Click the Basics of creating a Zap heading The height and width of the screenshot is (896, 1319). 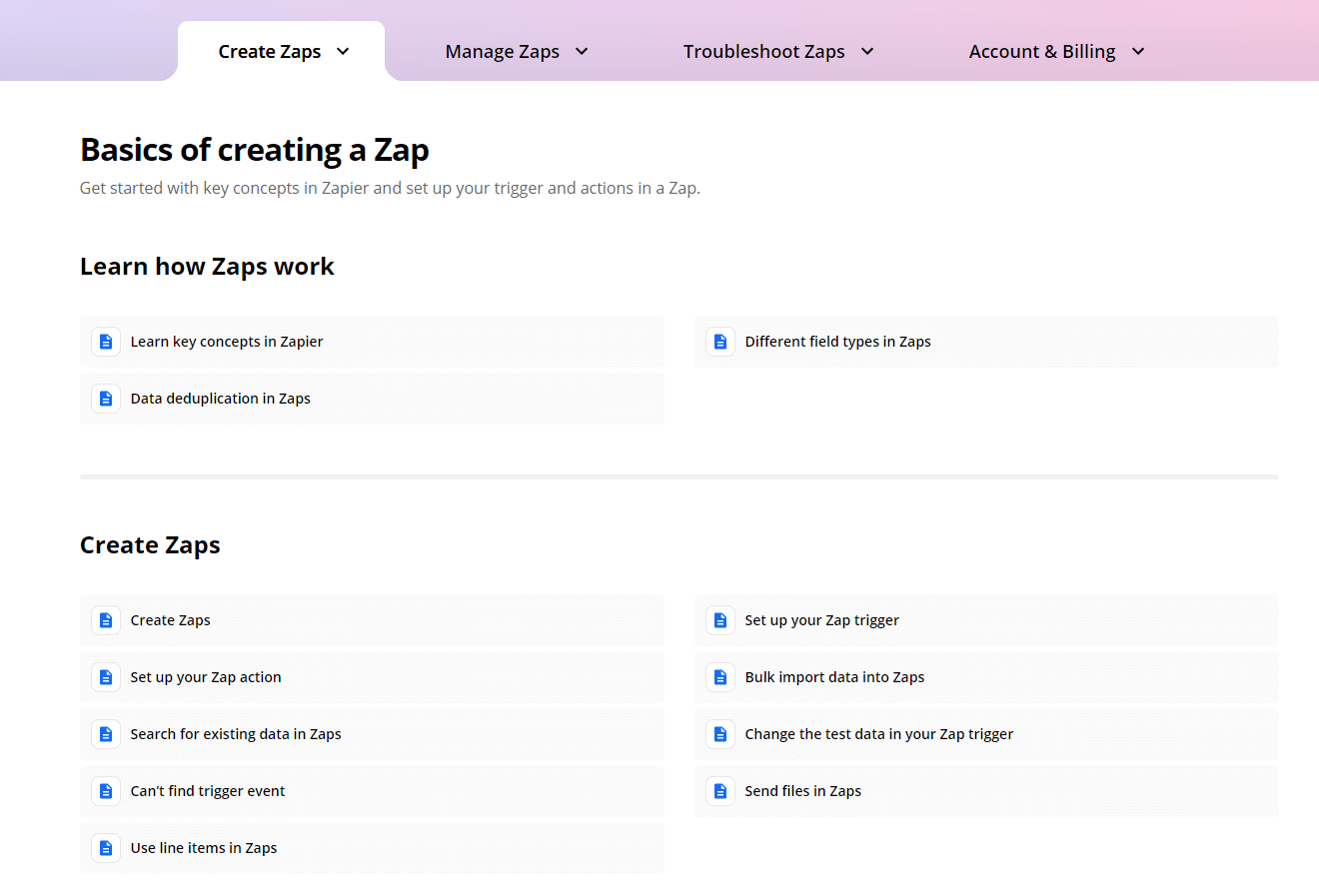tap(255, 150)
